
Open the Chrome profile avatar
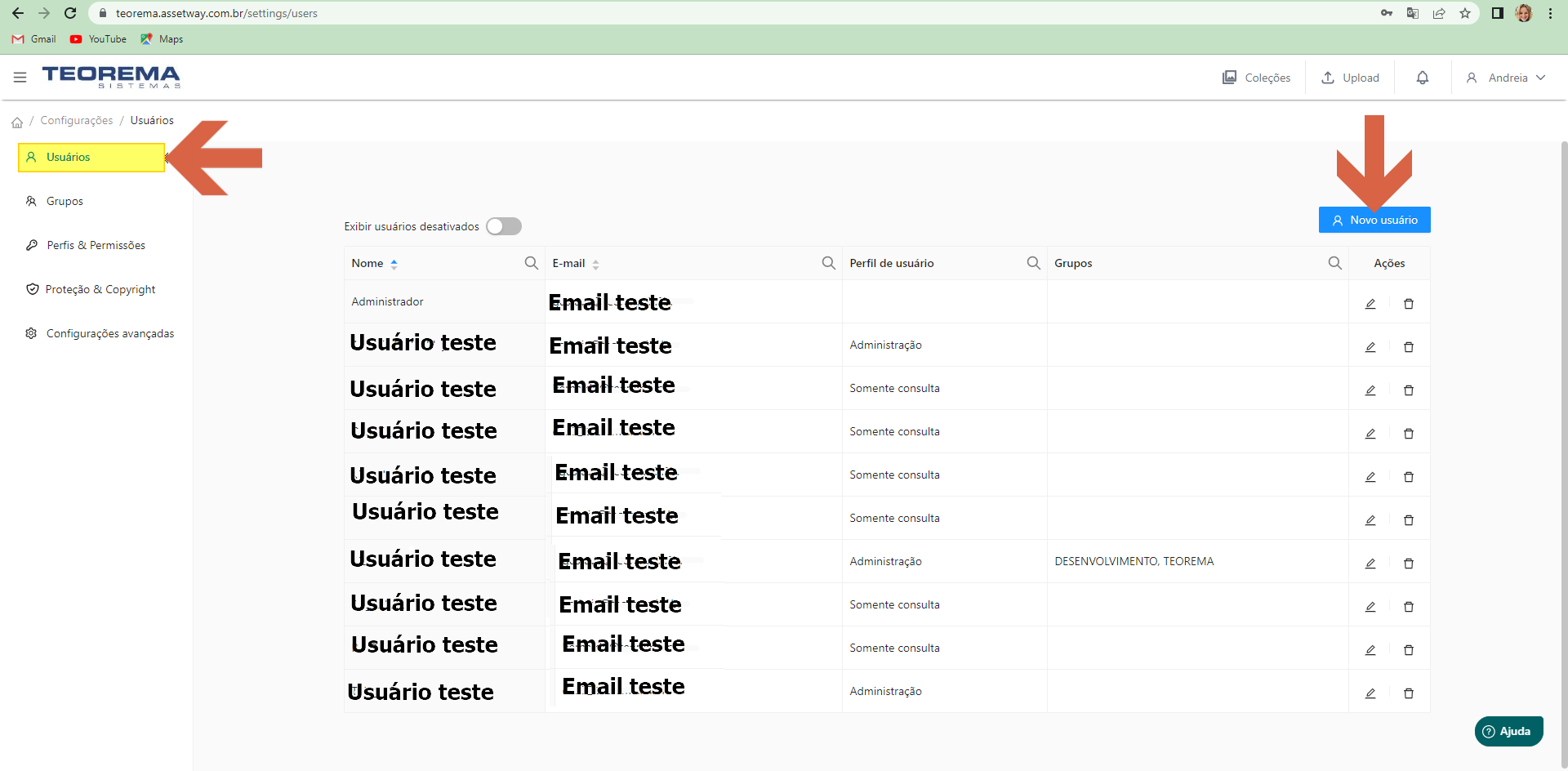(x=1524, y=13)
